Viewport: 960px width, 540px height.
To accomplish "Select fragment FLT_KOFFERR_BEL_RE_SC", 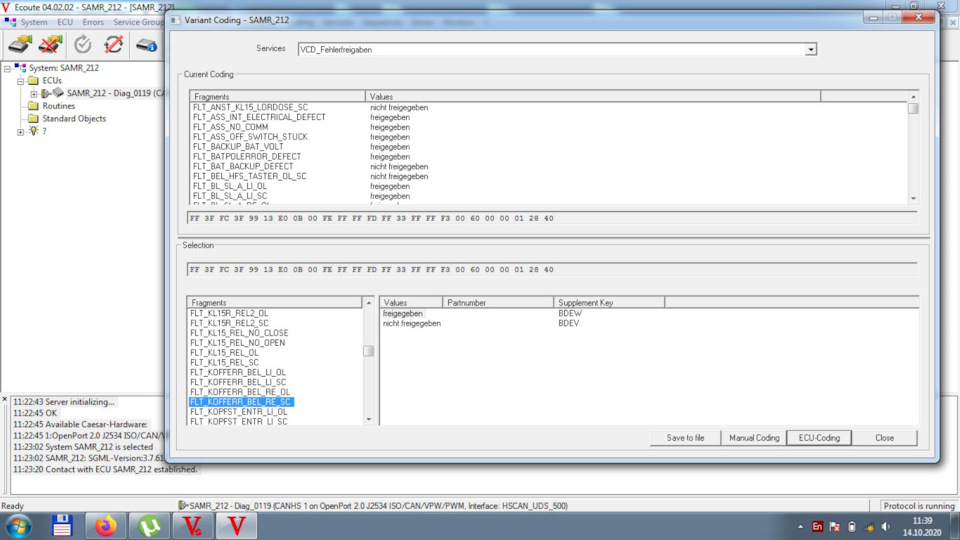I will pos(241,402).
